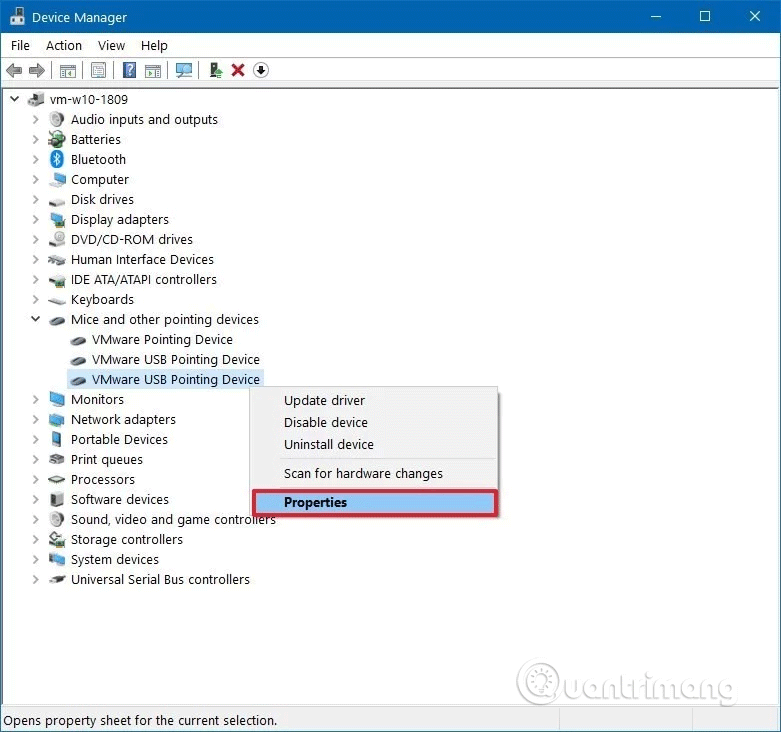Click the Network adapters category icon
The width and height of the screenshot is (781, 732).
tap(57, 420)
